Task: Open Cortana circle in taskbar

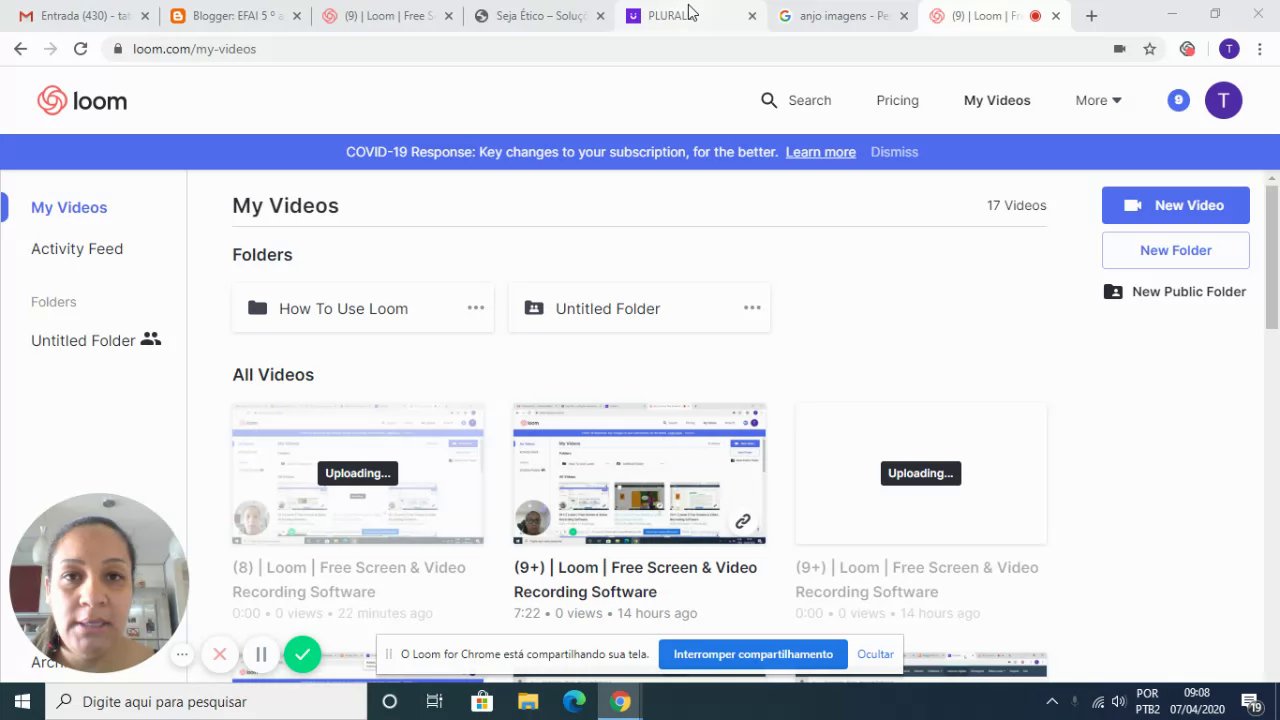Action: pyautogui.click(x=390, y=701)
